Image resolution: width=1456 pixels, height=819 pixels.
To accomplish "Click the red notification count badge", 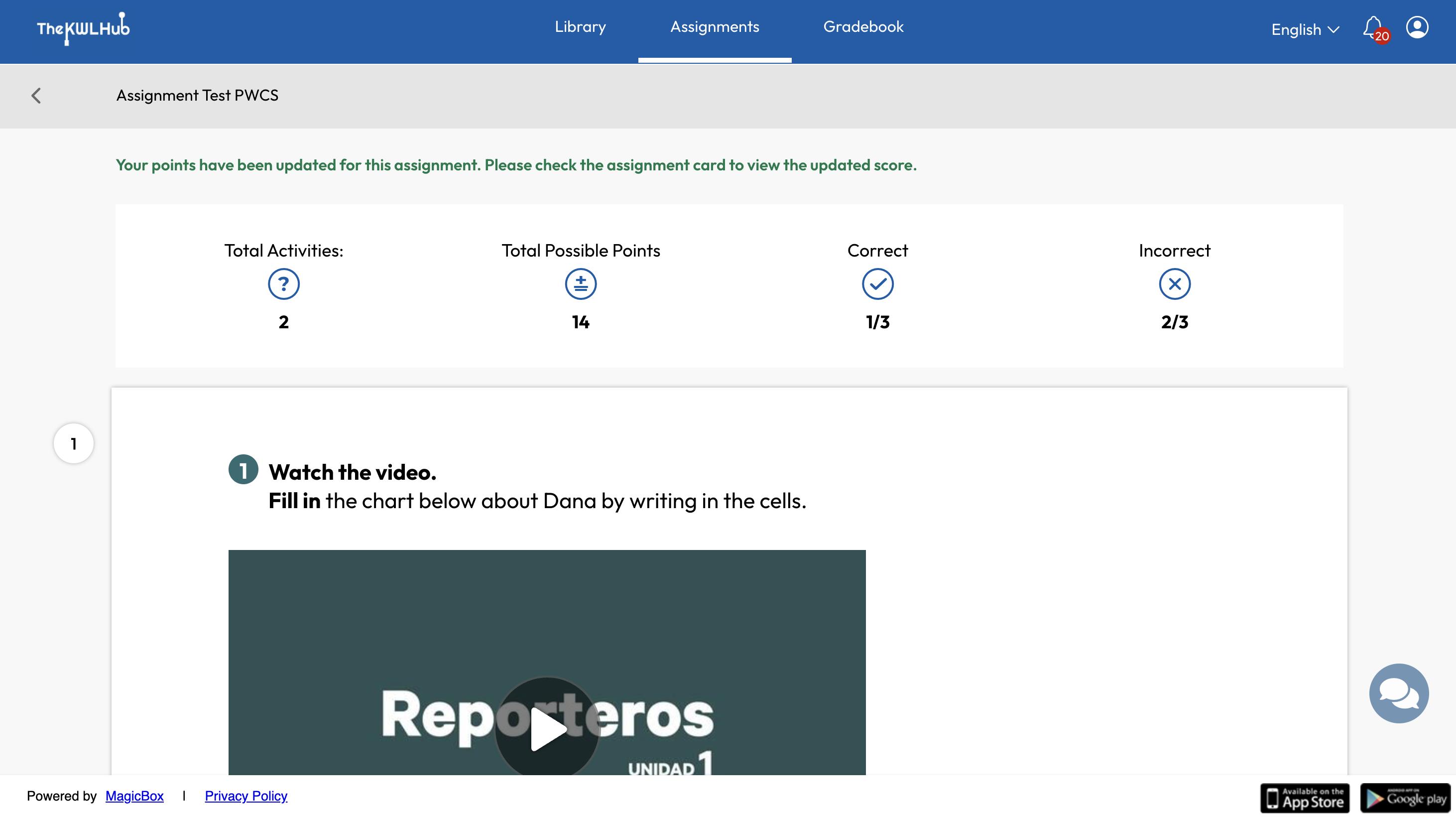I will pyautogui.click(x=1382, y=36).
